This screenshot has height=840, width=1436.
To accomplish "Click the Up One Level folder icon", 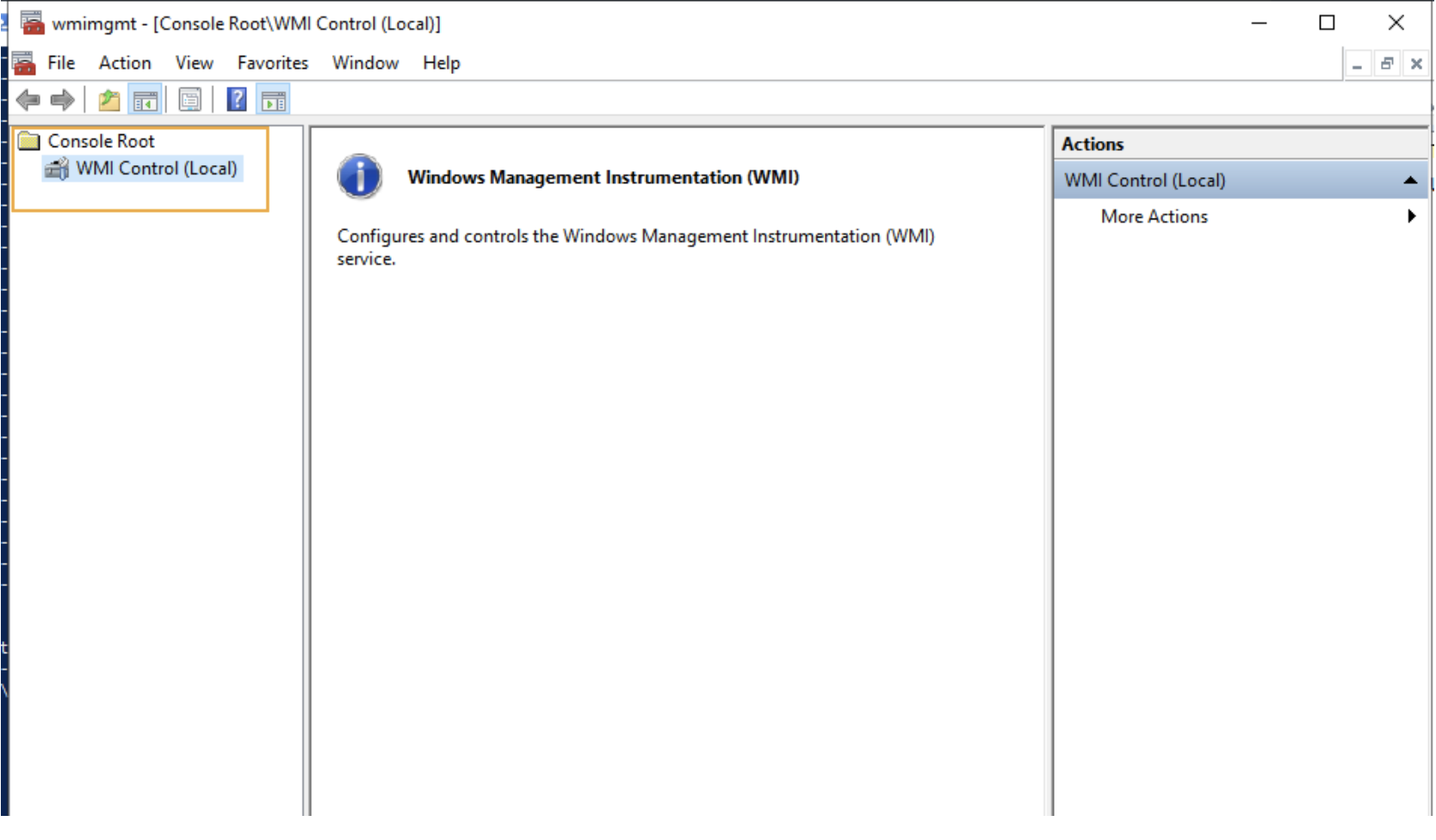I will coord(109,101).
